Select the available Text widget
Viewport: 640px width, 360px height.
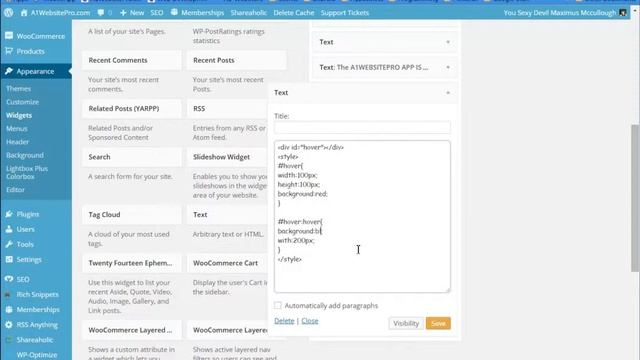pos(227,214)
